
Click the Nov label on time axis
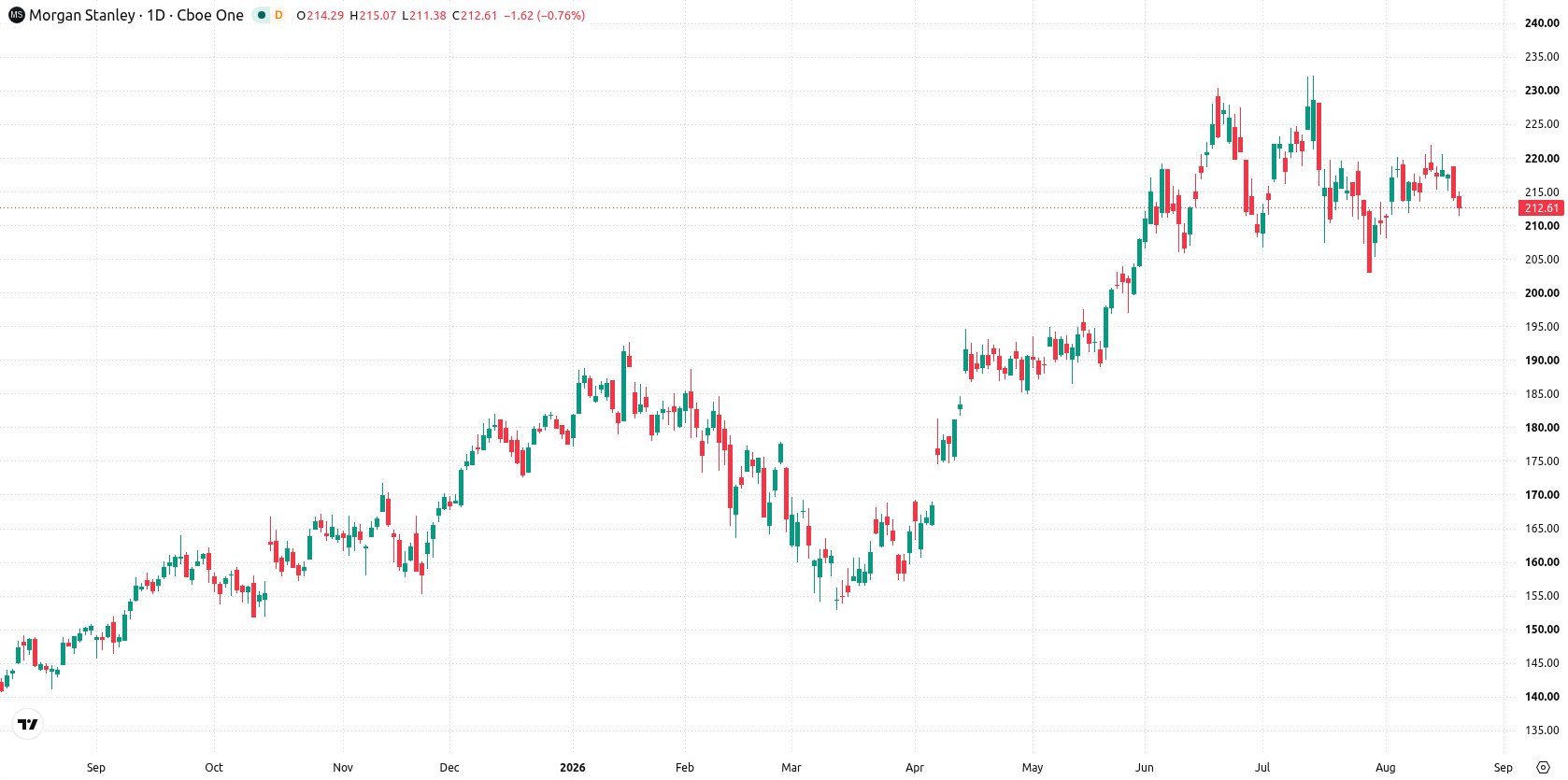(343, 768)
